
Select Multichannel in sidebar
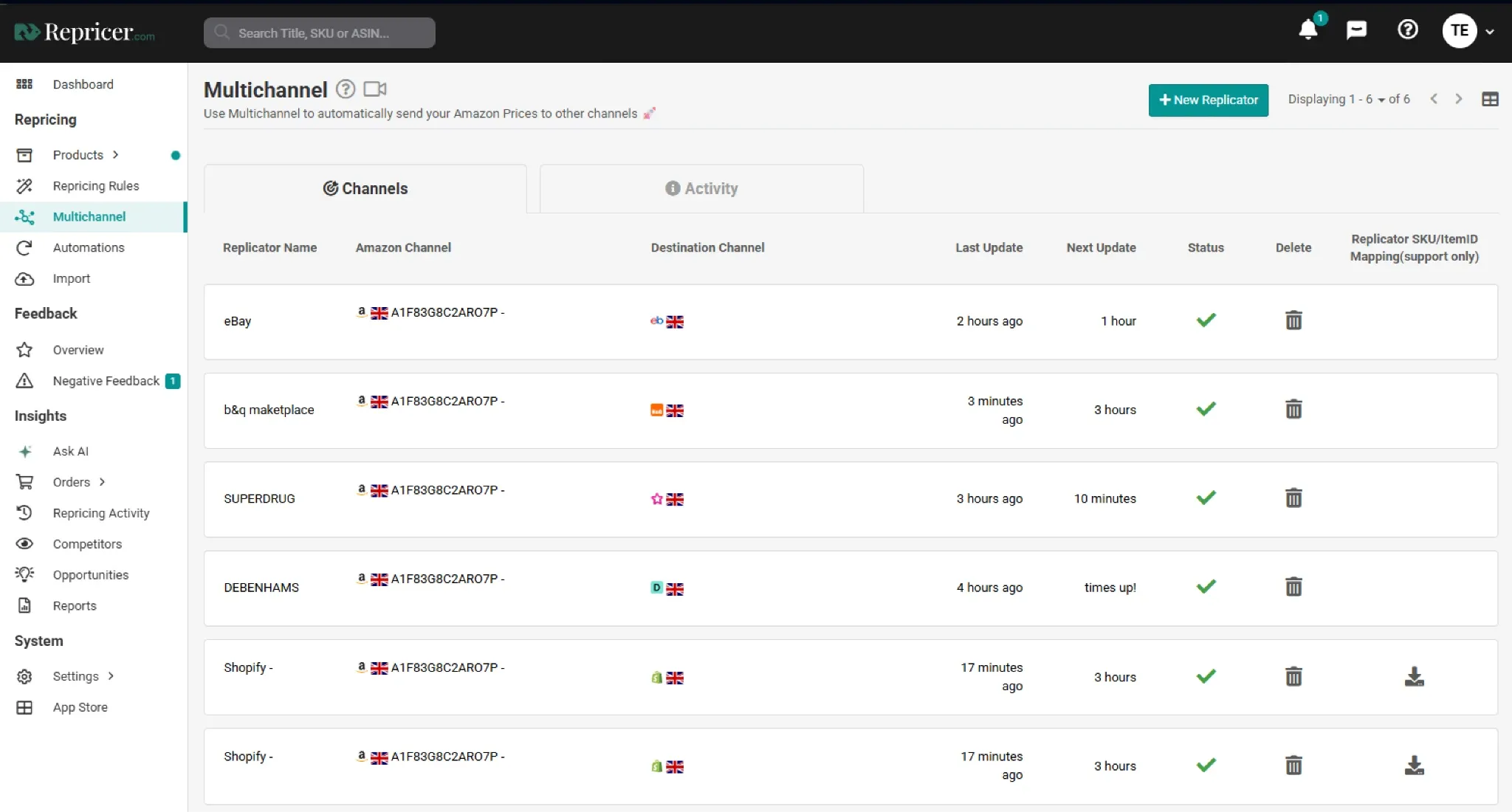[x=89, y=216]
